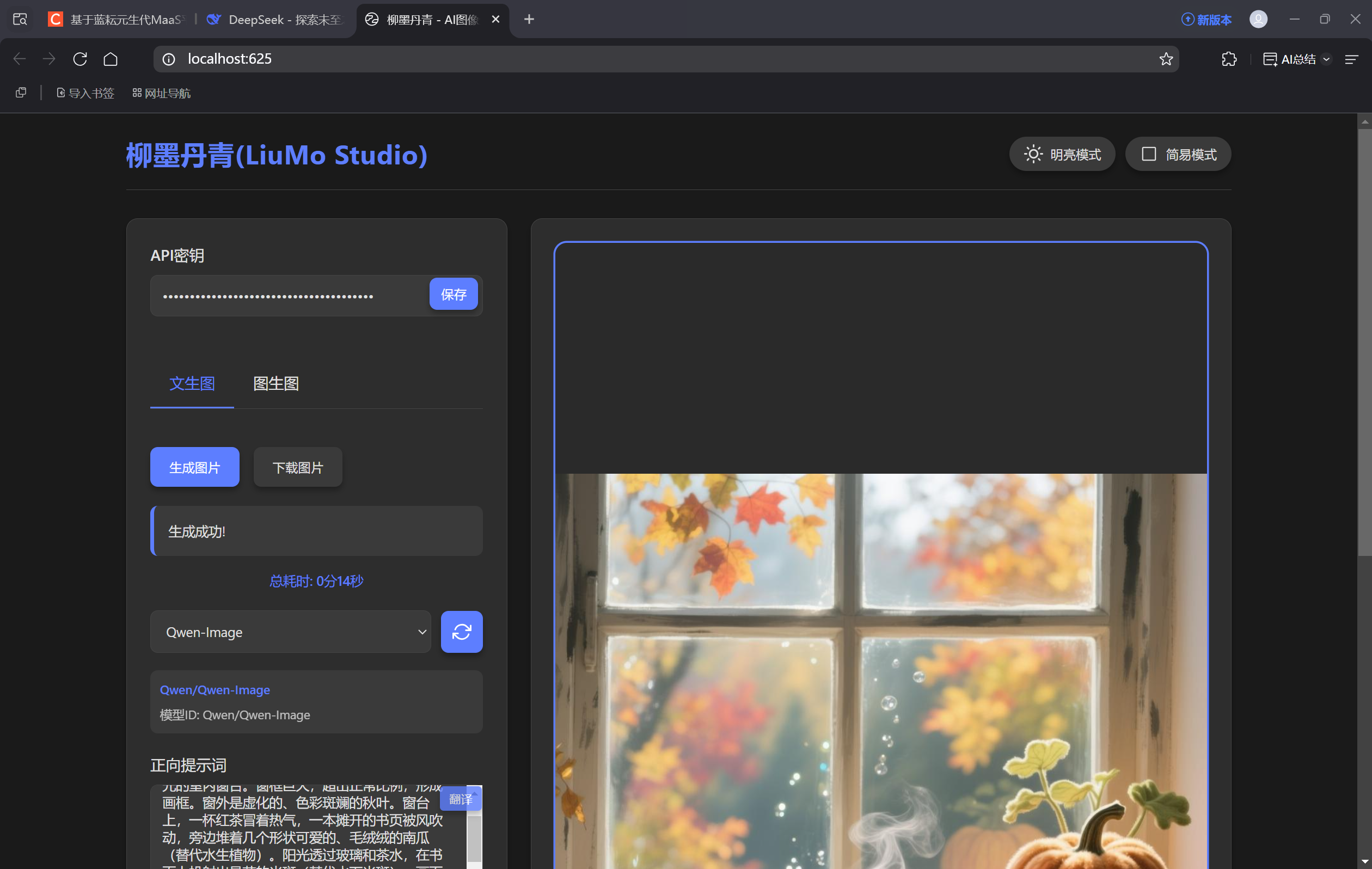Click the 新版本 update notice
The height and width of the screenshot is (869, 1372).
(1206, 20)
